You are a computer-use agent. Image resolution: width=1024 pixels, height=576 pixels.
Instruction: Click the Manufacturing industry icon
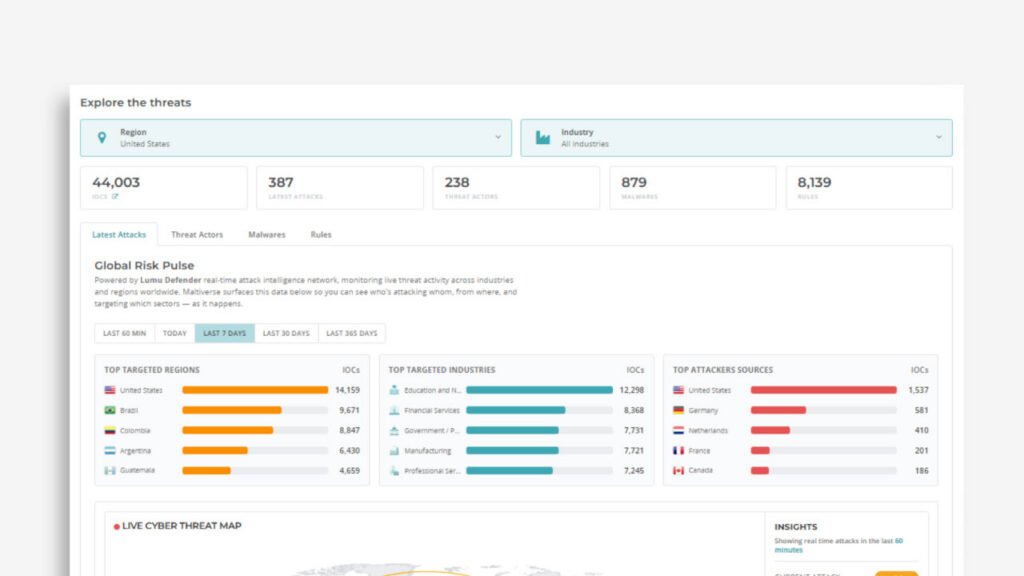(394, 451)
